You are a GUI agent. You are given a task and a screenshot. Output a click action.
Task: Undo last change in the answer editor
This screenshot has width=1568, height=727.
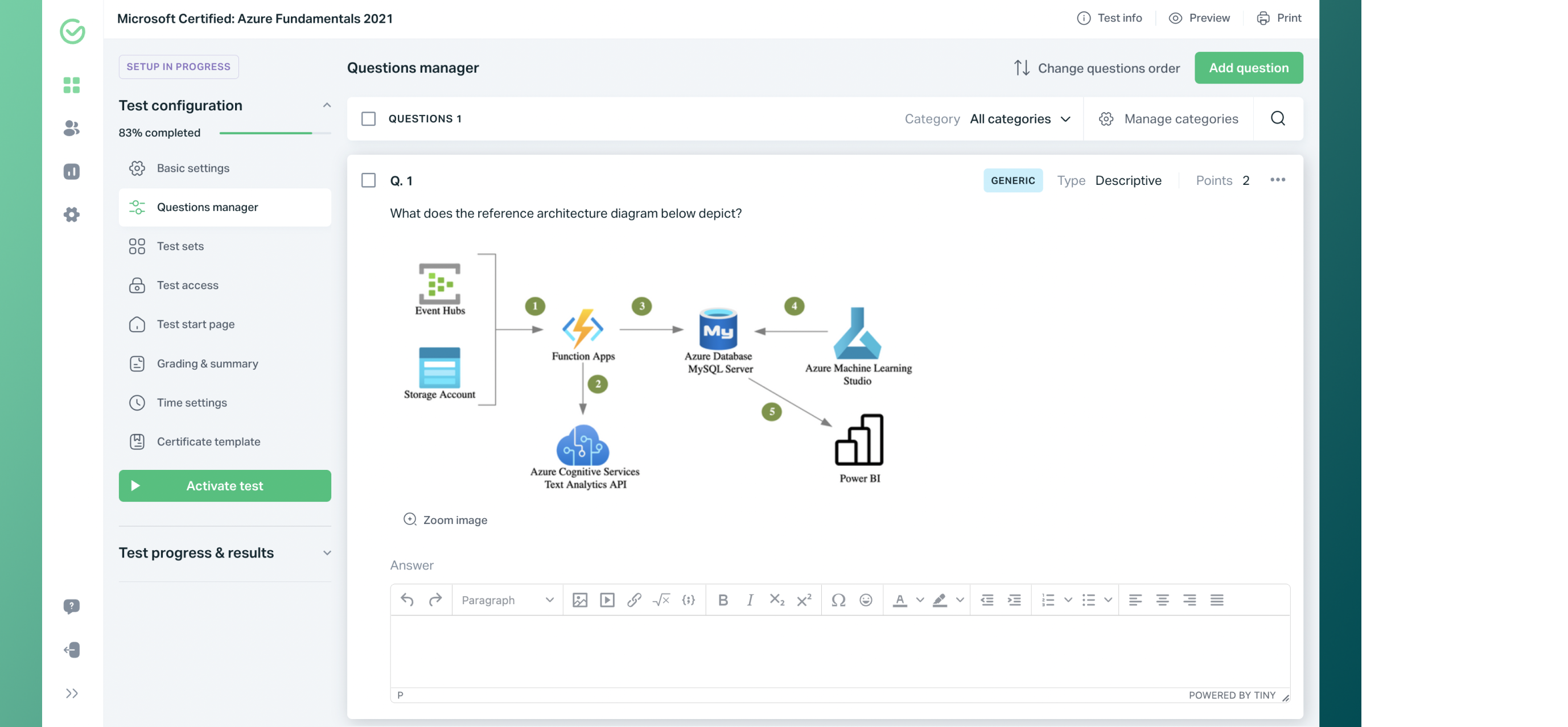(408, 600)
